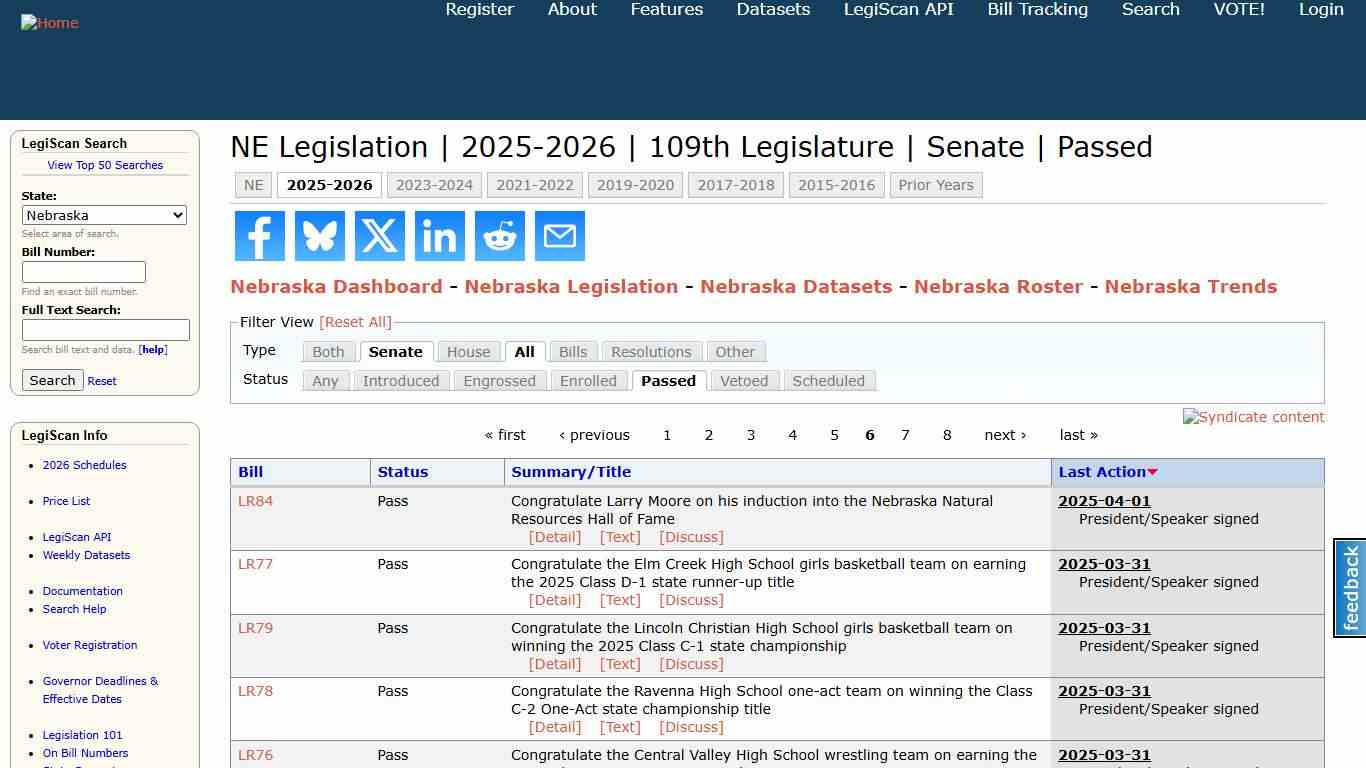
Task: View details for bill LR84
Action: point(555,537)
